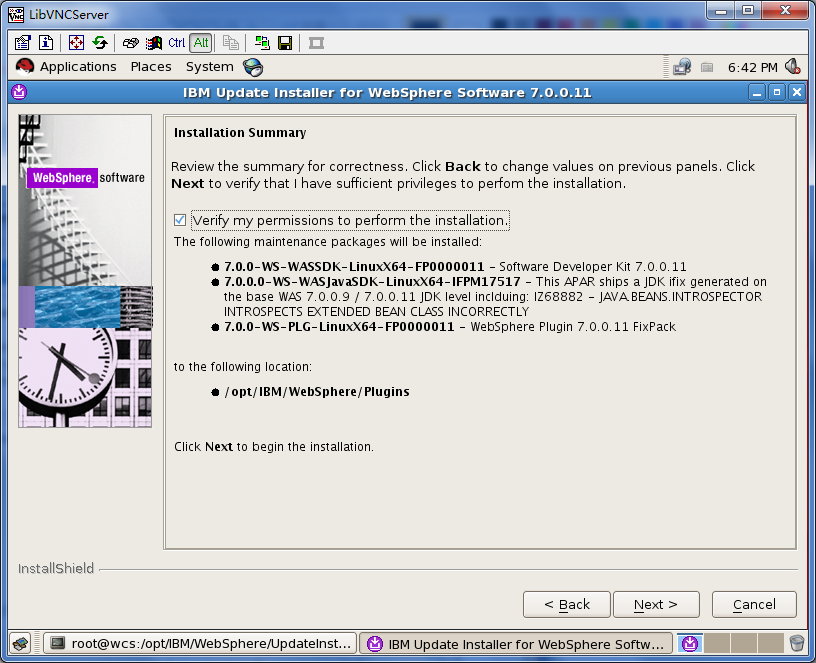816x663 pixels.
Task: Uncheck Verify my permissions checkbox
Action: [180, 220]
